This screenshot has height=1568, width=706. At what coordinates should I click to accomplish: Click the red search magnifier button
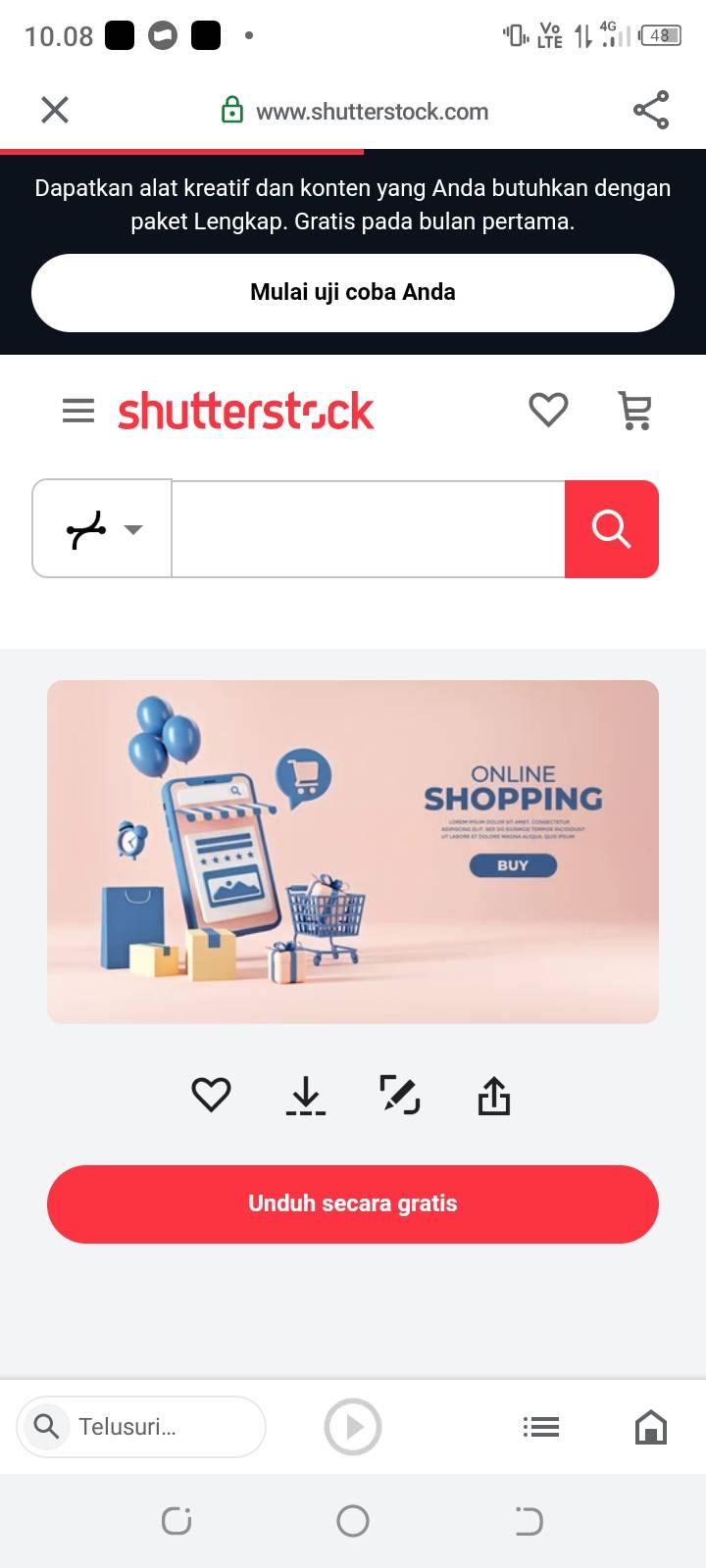612,529
